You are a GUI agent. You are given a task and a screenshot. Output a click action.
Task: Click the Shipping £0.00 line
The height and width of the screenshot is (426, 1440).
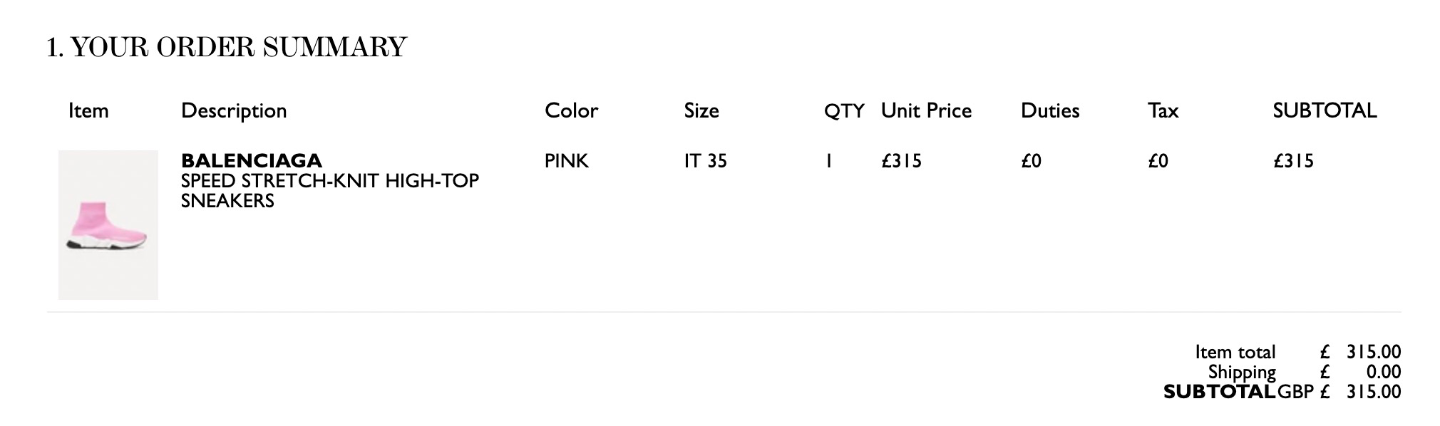coord(1305,372)
